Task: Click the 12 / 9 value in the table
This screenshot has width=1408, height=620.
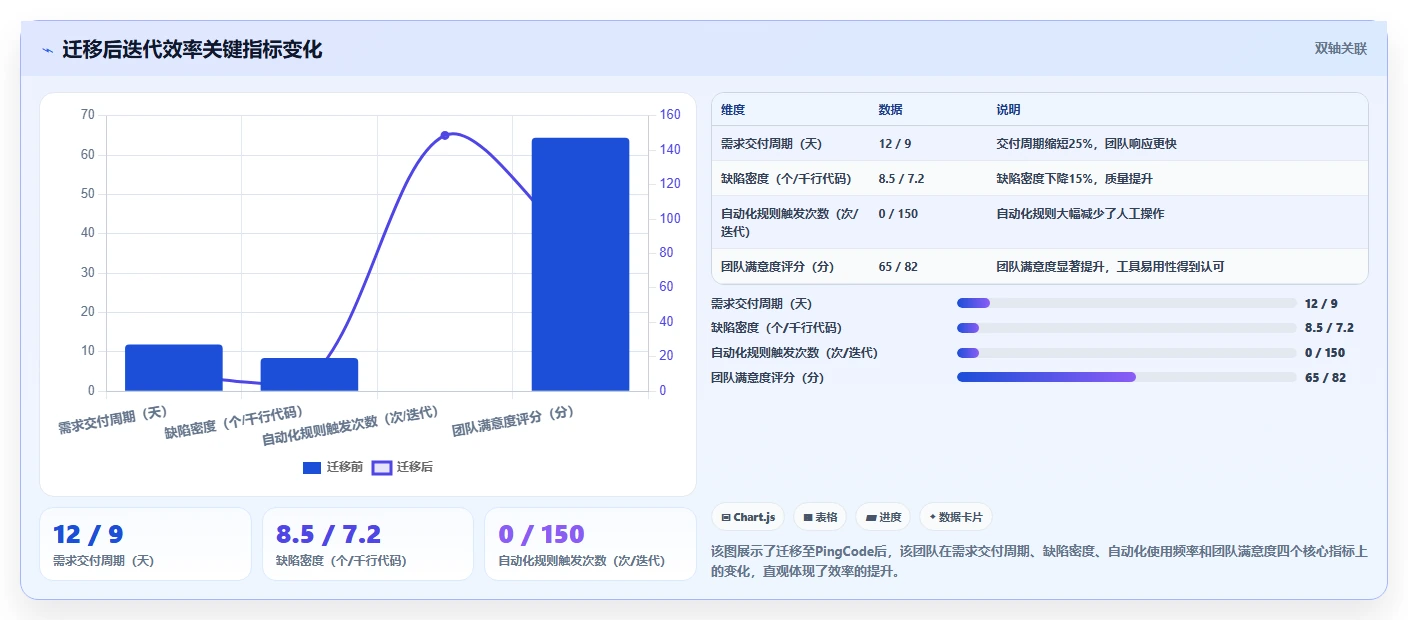Action: point(895,144)
